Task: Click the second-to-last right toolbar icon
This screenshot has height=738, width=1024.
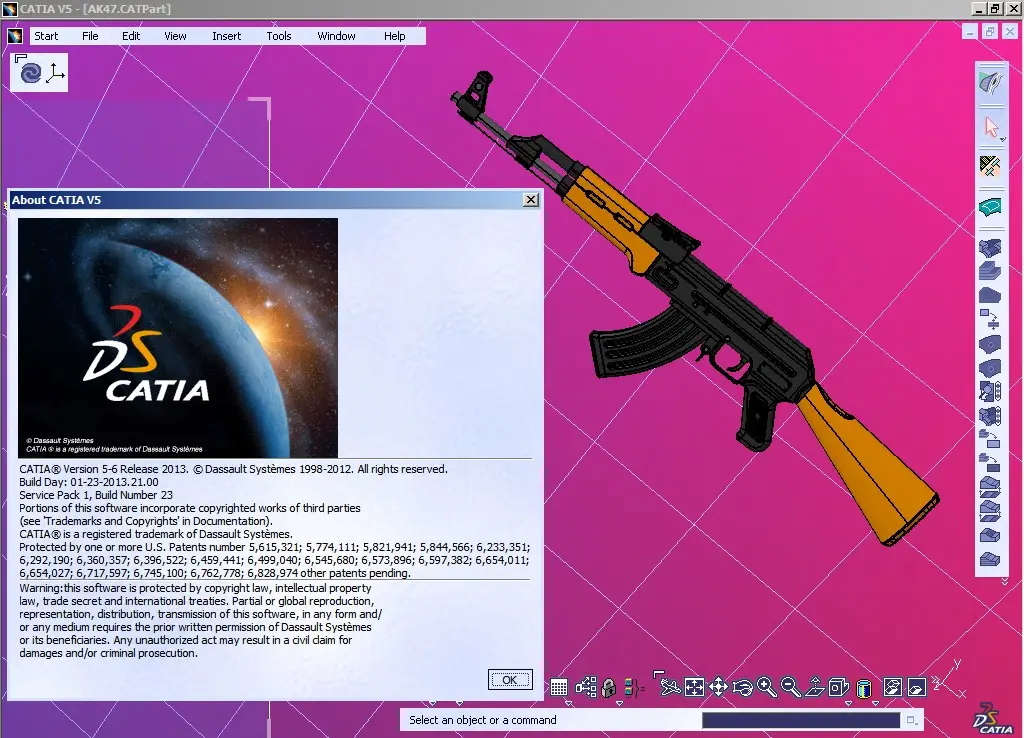Action: pos(990,535)
